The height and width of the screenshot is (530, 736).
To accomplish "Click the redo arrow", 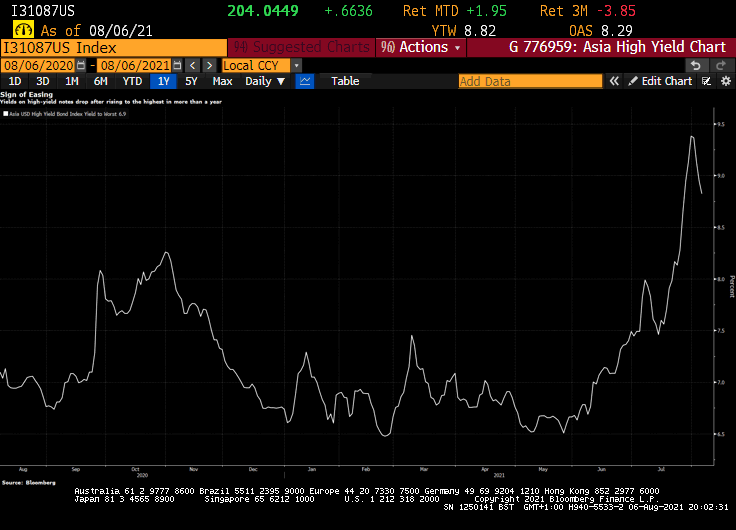I will (721, 65).
